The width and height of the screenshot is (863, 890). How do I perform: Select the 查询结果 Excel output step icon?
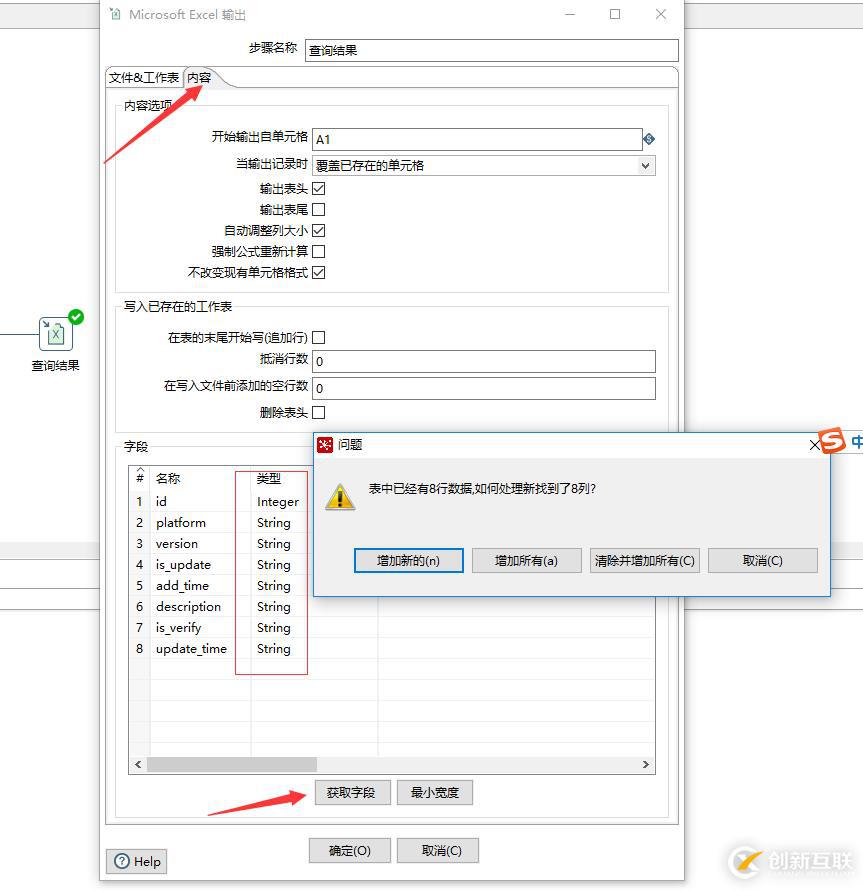(55, 336)
